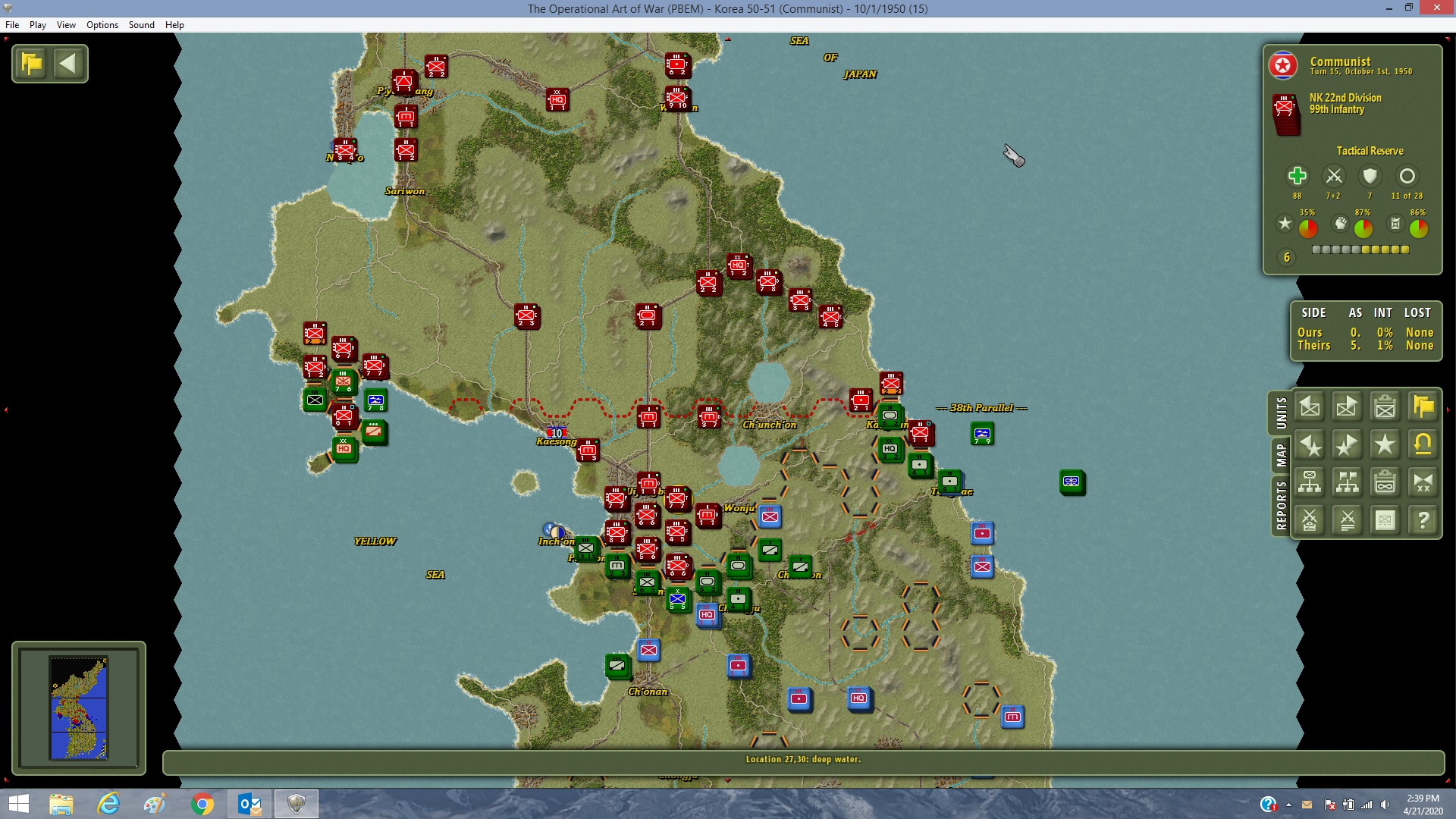The height and width of the screenshot is (819, 1456).
Task: Click the XX division bowtie icon
Action: click(1423, 482)
